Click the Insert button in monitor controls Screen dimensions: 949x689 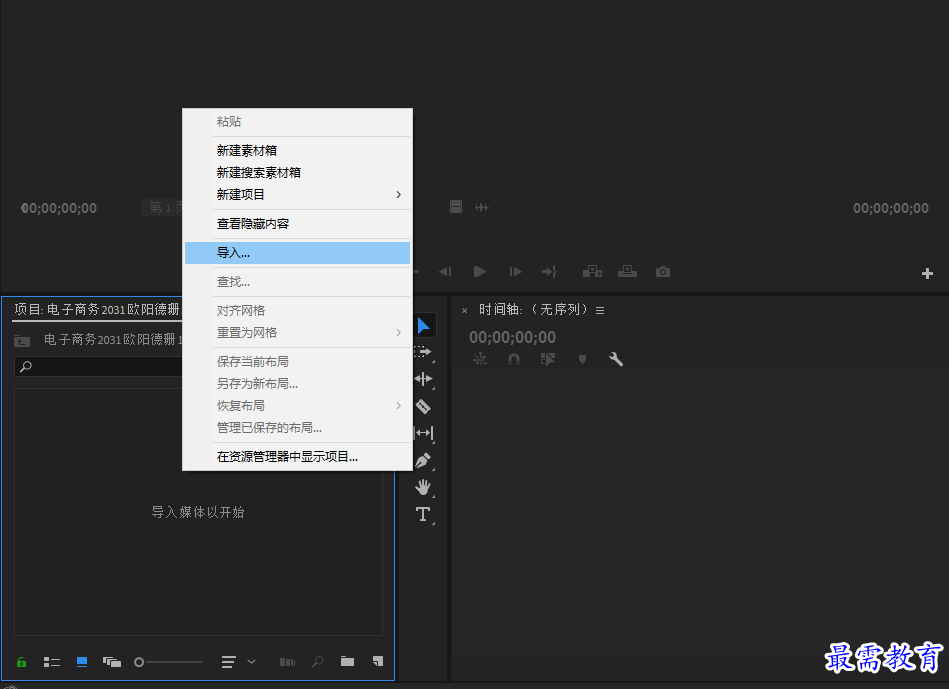coord(592,272)
